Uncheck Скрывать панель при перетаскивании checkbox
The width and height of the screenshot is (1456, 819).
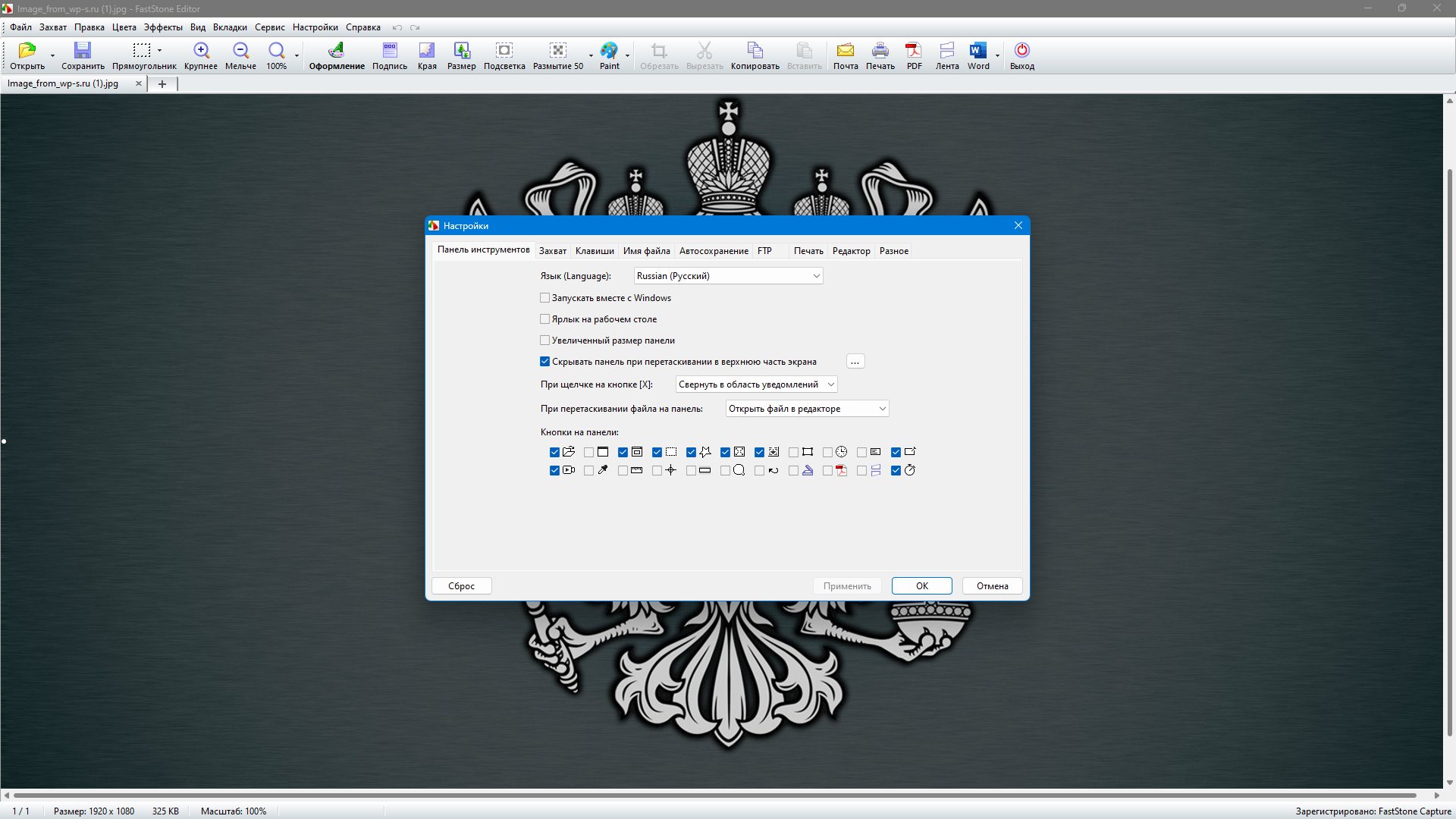tap(544, 362)
